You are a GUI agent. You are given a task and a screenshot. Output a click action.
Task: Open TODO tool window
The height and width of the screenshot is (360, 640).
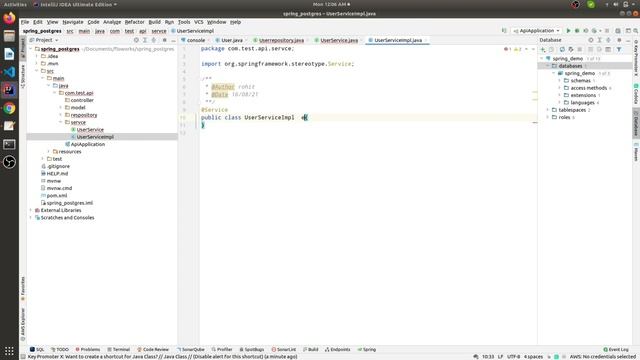point(60,349)
